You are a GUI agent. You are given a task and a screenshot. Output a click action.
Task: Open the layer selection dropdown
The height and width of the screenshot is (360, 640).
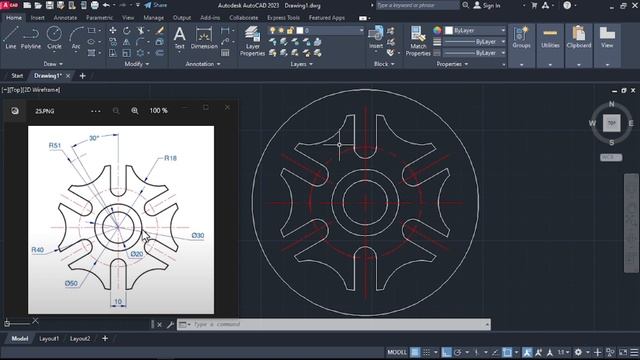tap(316, 31)
